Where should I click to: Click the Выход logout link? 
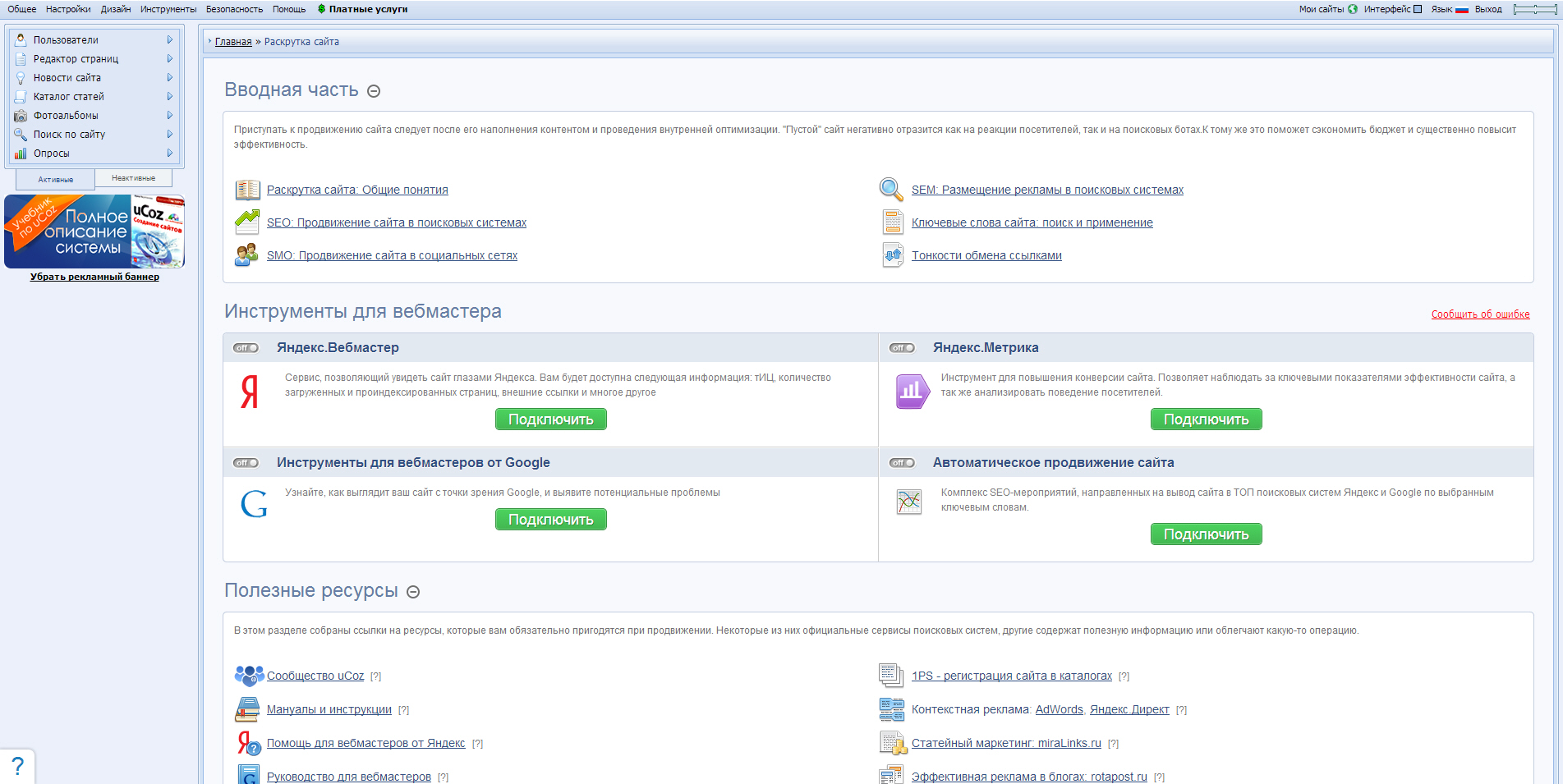pyautogui.click(x=1488, y=9)
